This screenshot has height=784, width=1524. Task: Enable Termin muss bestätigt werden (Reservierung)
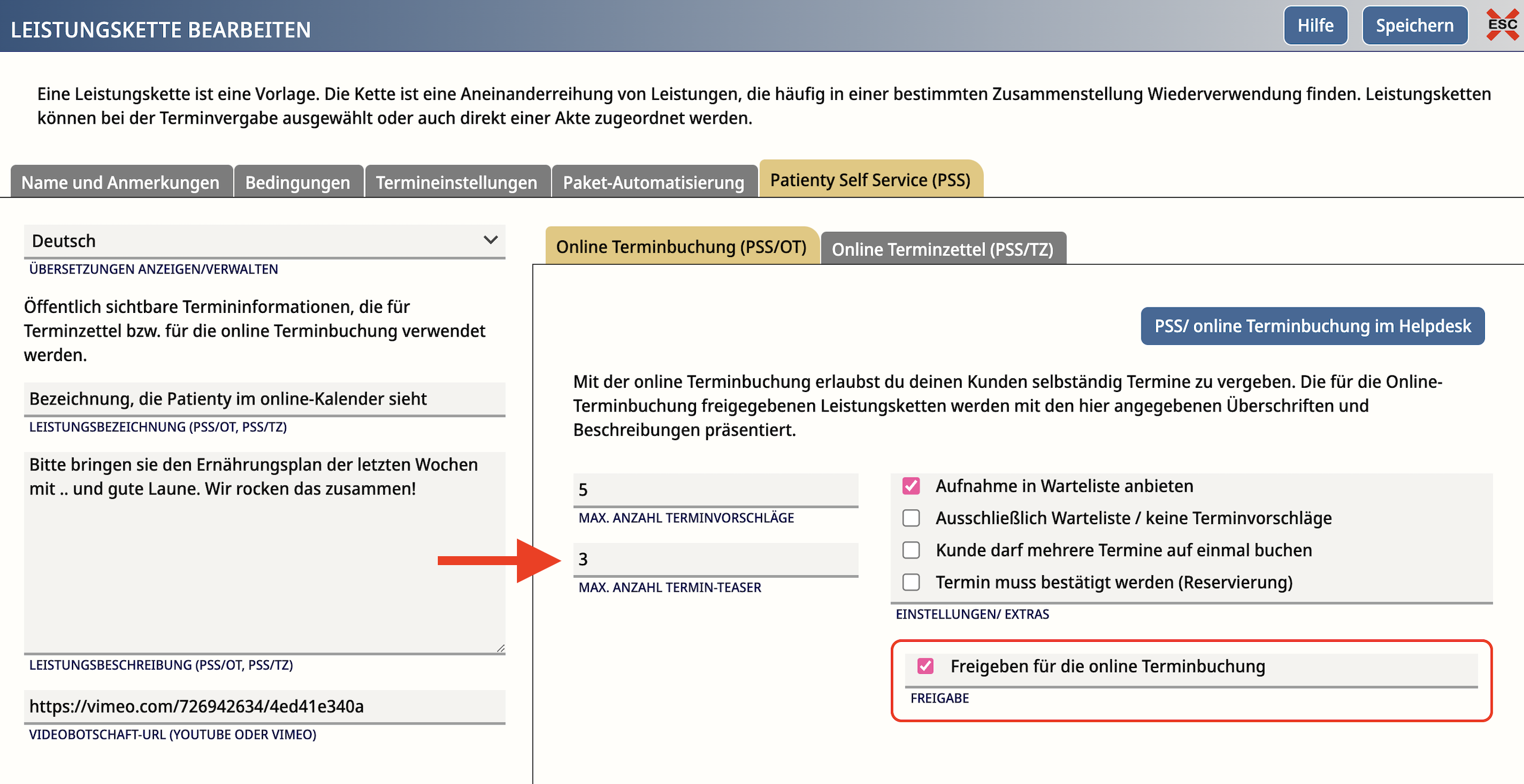tap(911, 582)
